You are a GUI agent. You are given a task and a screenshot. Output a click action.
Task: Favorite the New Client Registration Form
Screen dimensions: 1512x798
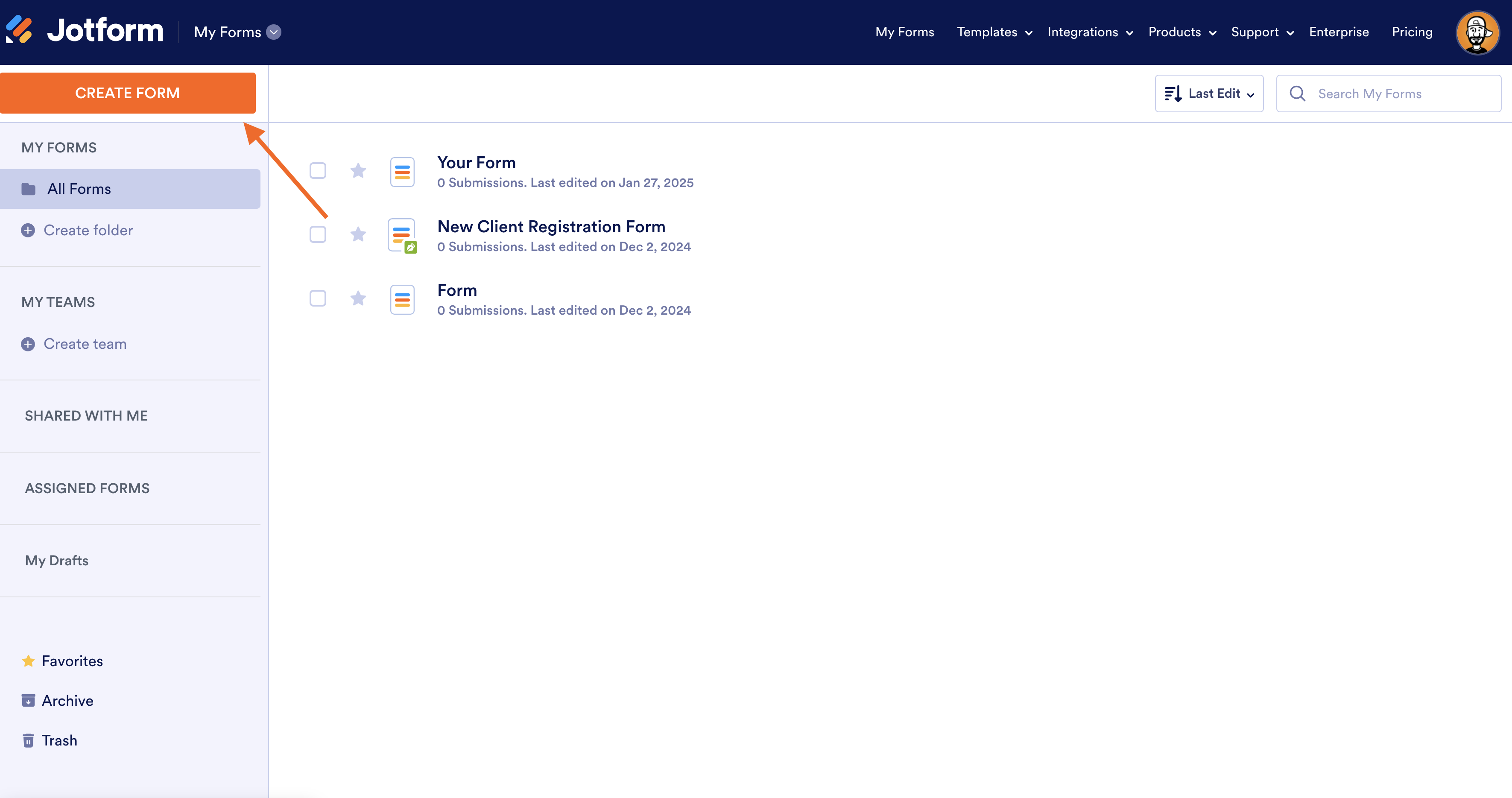point(358,235)
